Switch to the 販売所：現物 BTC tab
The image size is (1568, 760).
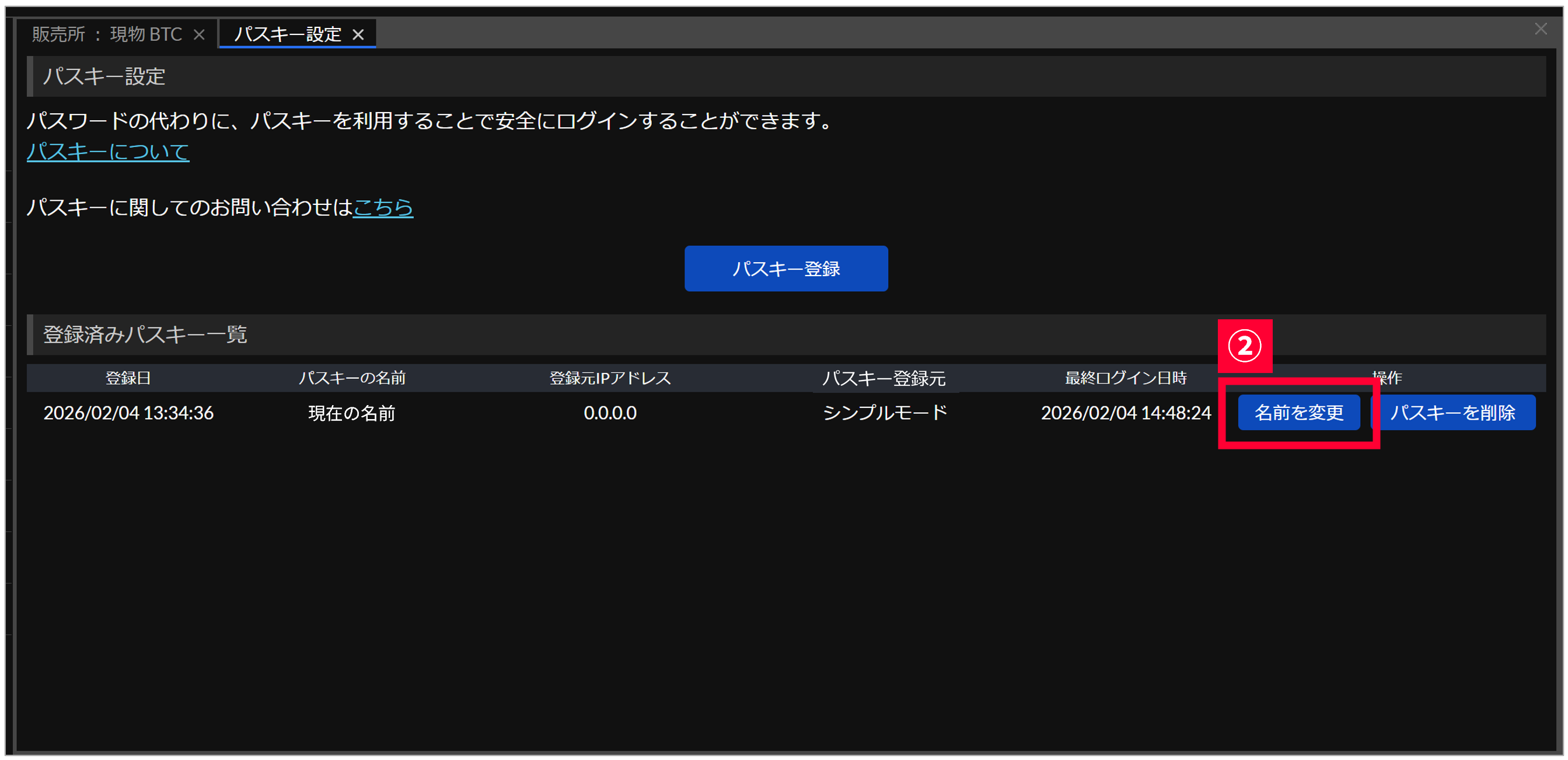107,34
